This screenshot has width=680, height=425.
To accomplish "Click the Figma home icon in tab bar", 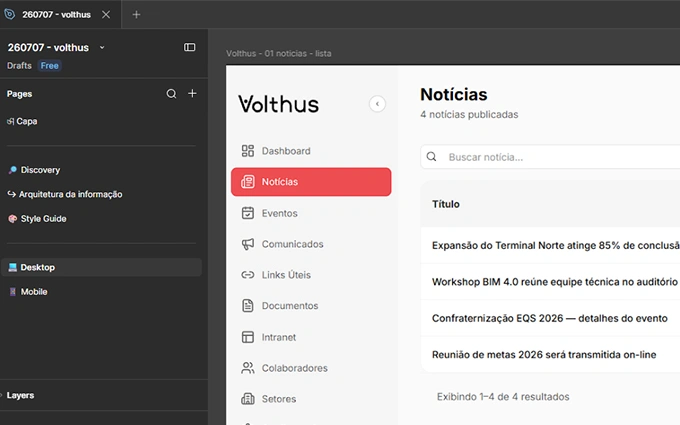I will coord(10,14).
